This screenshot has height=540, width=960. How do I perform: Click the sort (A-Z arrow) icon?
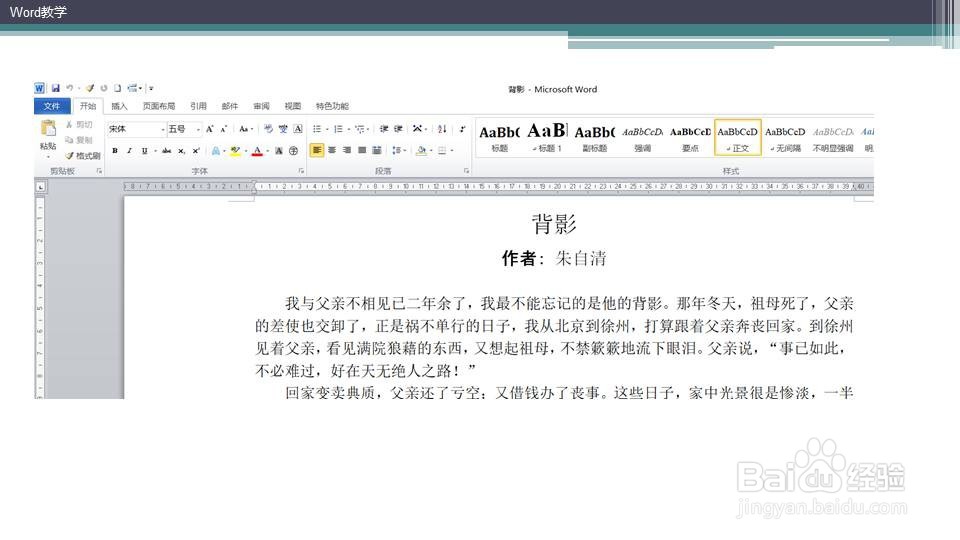point(442,129)
